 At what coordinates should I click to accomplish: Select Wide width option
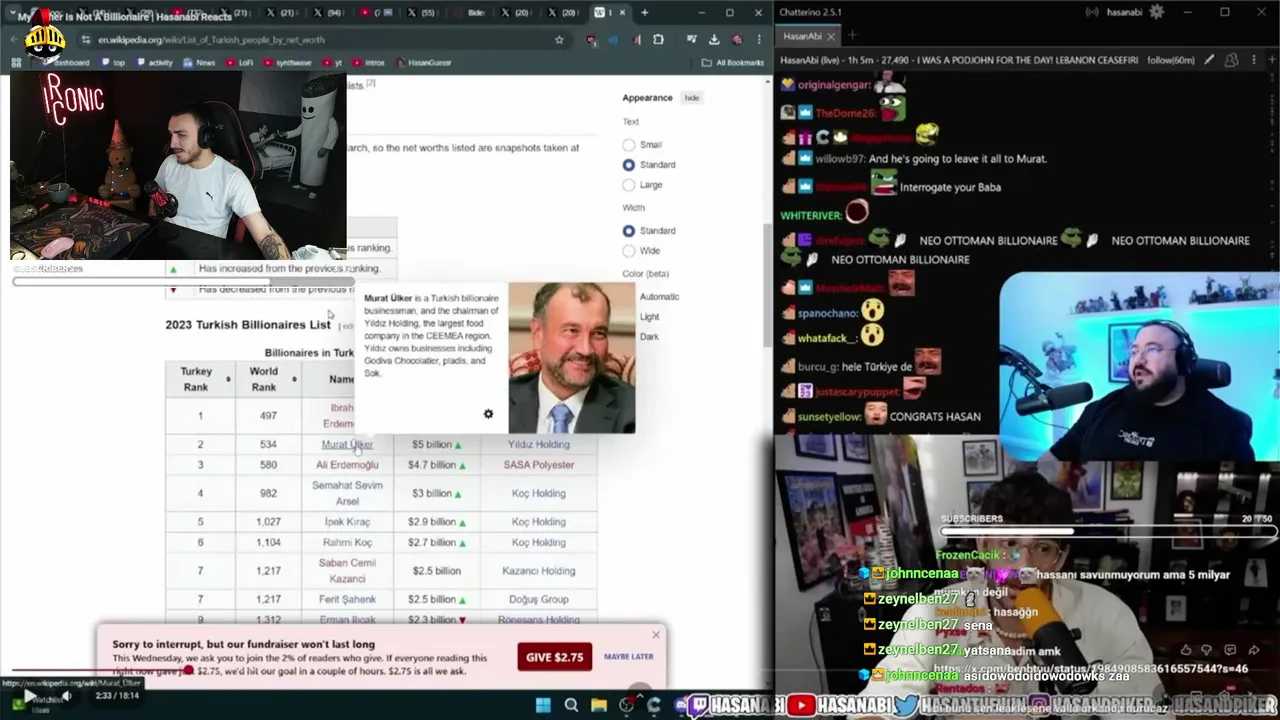[x=628, y=251]
